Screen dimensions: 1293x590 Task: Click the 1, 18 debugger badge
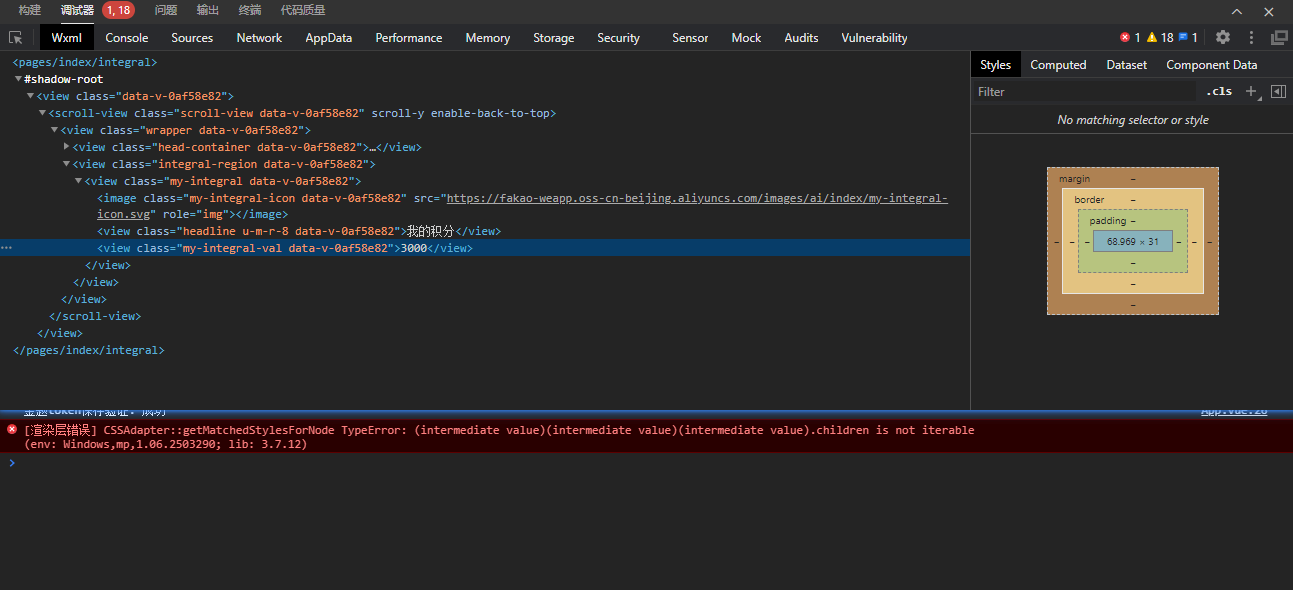pos(118,10)
